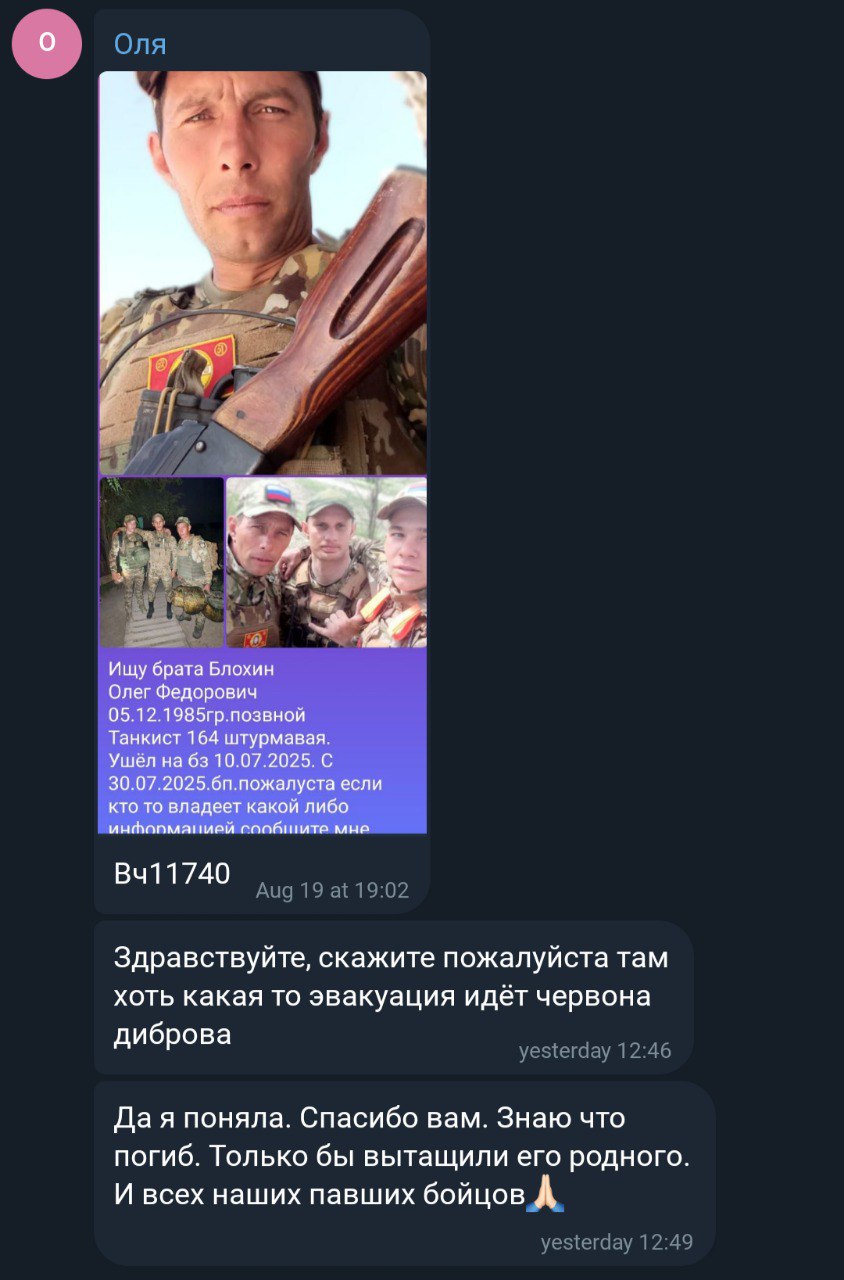The width and height of the screenshot is (844, 1280).
Task: Select the message starting "Да я поняла"
Action: point(404,1172)
